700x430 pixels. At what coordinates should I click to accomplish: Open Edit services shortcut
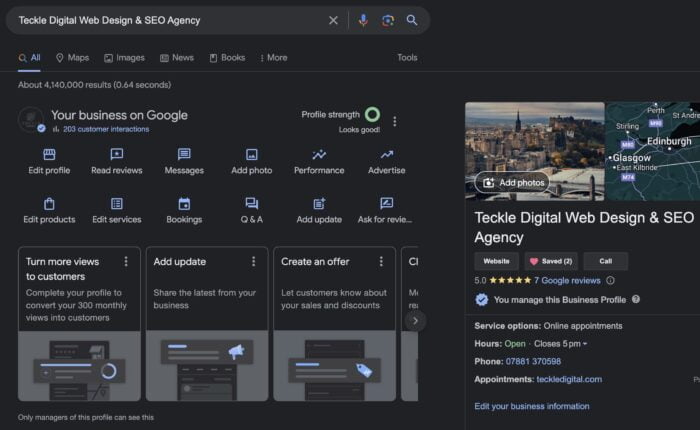tap(117, 211)
